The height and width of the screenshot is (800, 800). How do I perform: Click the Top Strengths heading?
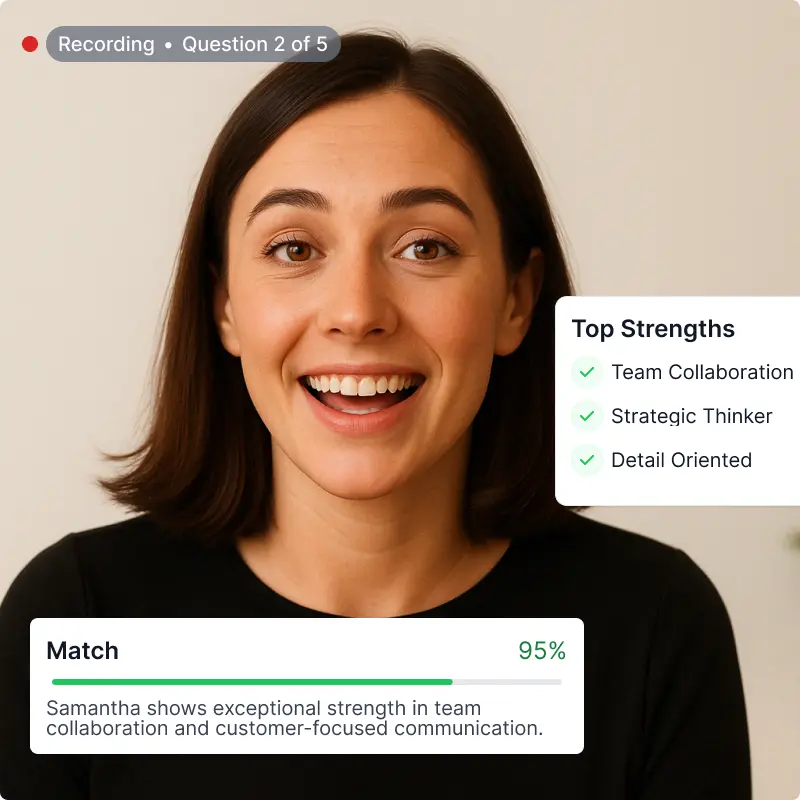coord(653,329)
